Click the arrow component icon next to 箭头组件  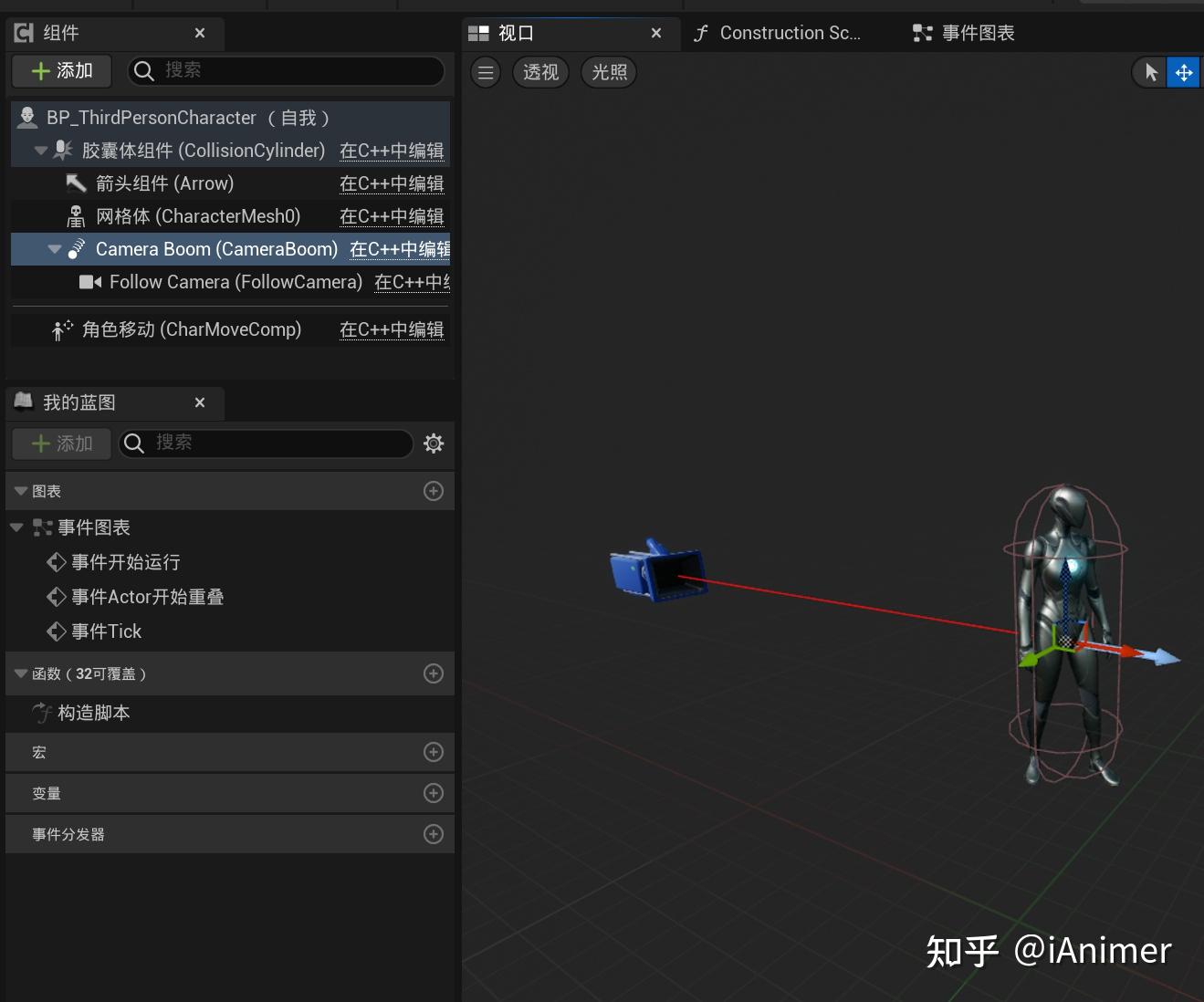tap(77, 183)
